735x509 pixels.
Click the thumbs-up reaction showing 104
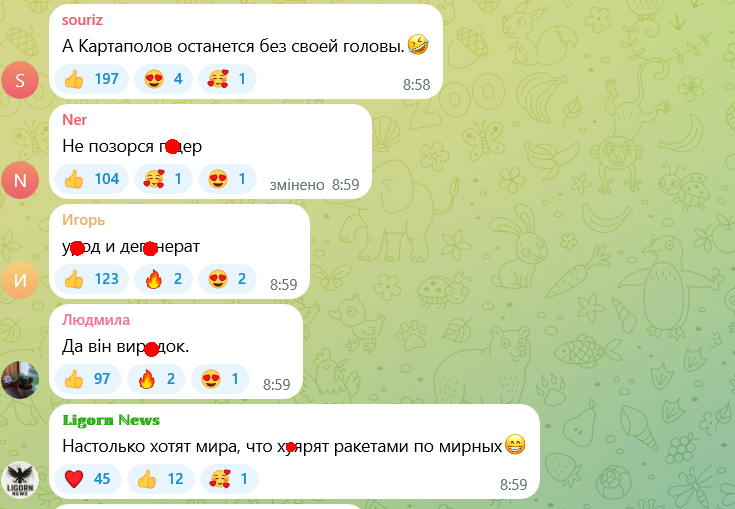[91, 179]
